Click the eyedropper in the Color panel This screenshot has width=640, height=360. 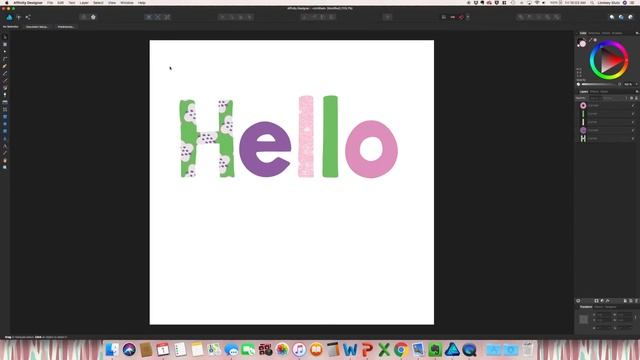(x=590, y=40)
